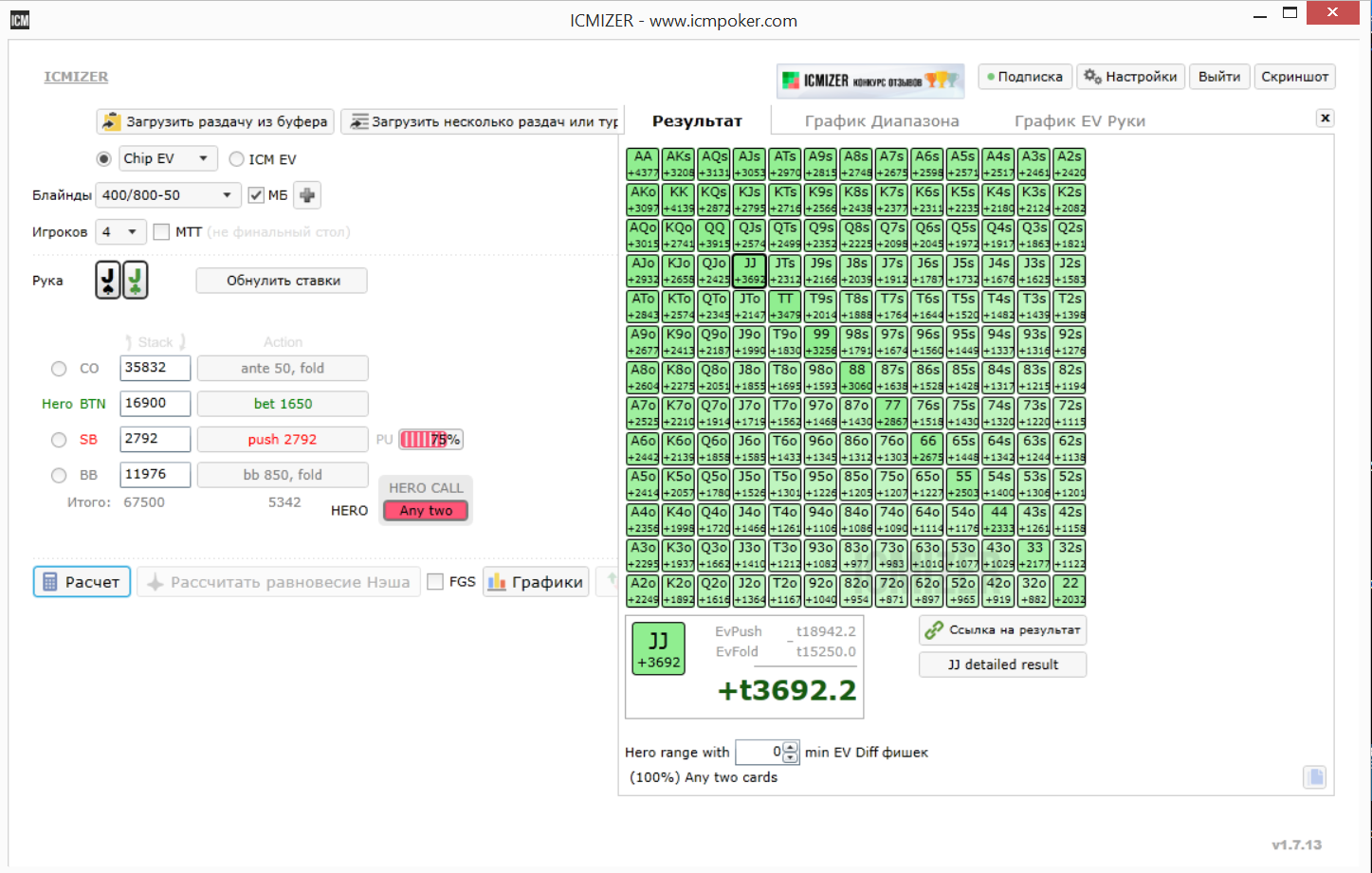Click the min EV Diff value field
Image resolution: width=1372 pixels, height=873 pixels.
(760, 752)
